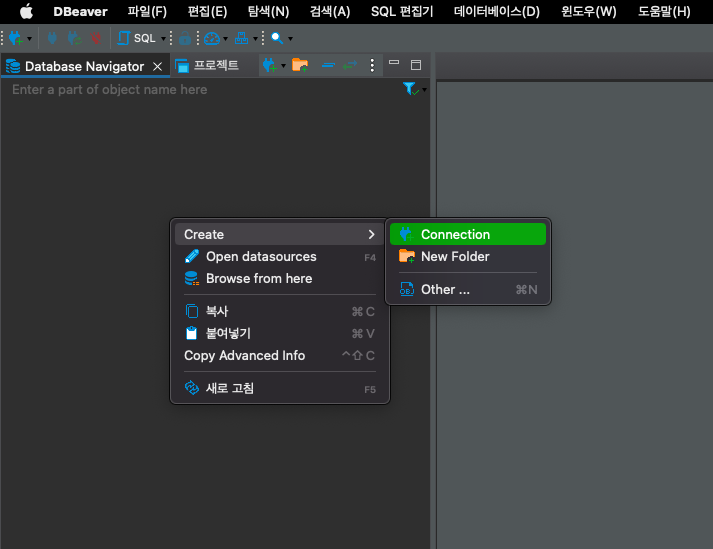Open the 윈도우(W) menu
713x549 pixels.
pos(588,11)
